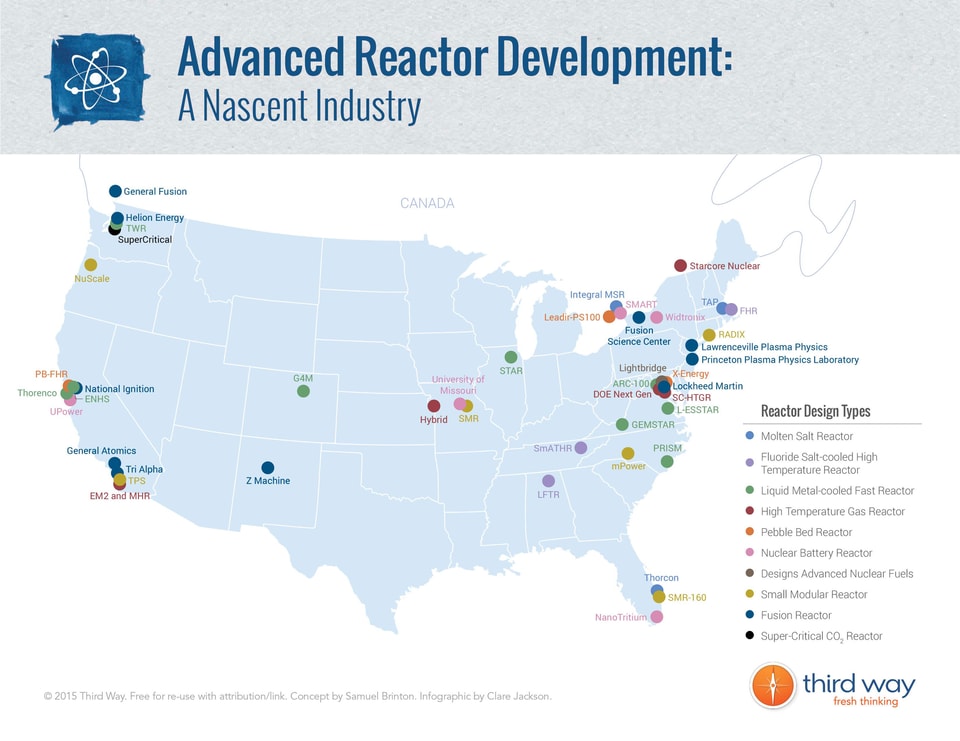Open the Thorcon label in Florida
The width and height of the screenshot is (960, 741).
663,577
